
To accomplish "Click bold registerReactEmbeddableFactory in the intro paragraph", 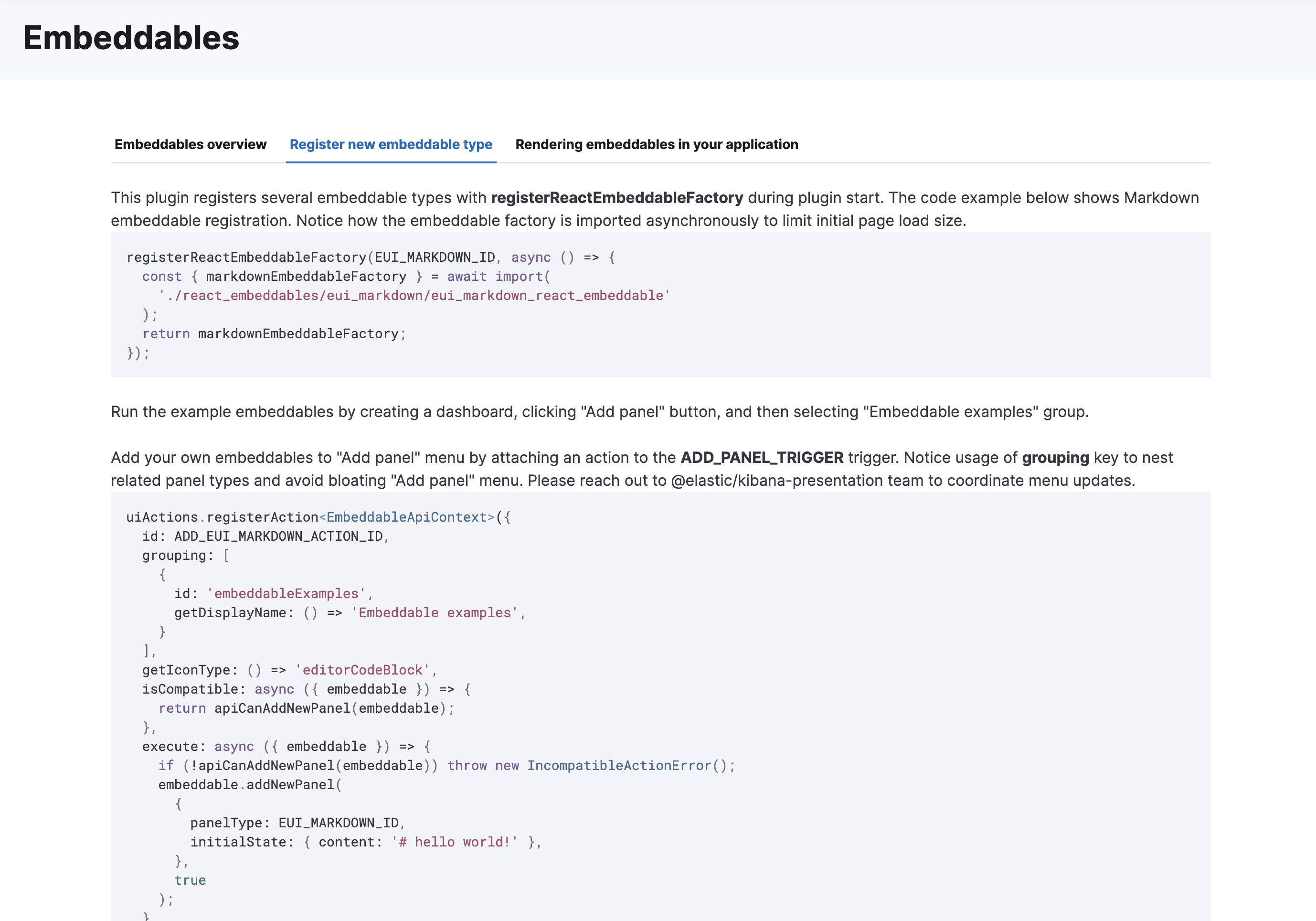I will (x=617, y=198).
